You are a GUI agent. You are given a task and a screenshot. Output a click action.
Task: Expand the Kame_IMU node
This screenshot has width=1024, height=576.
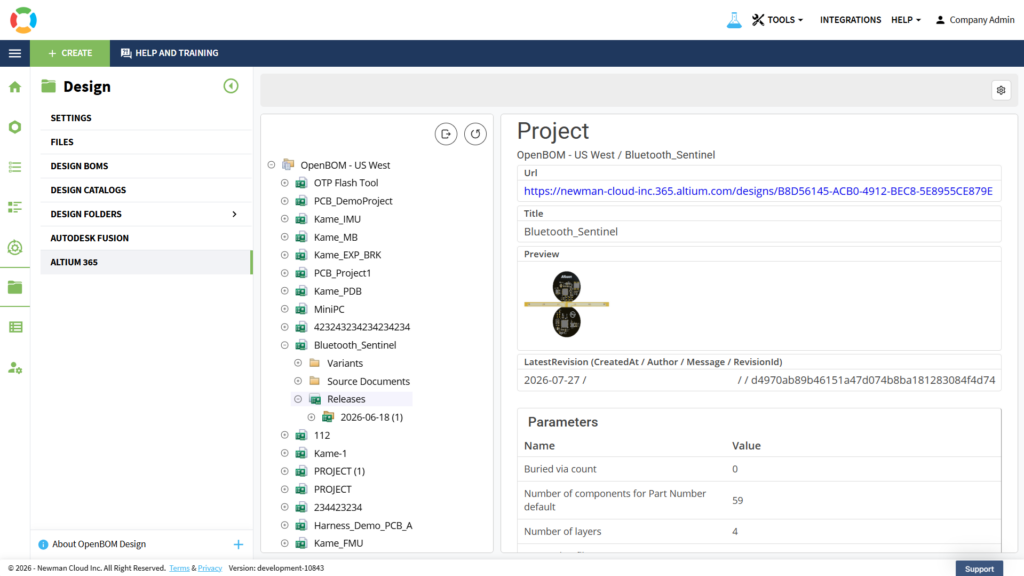tap(285, 219)
